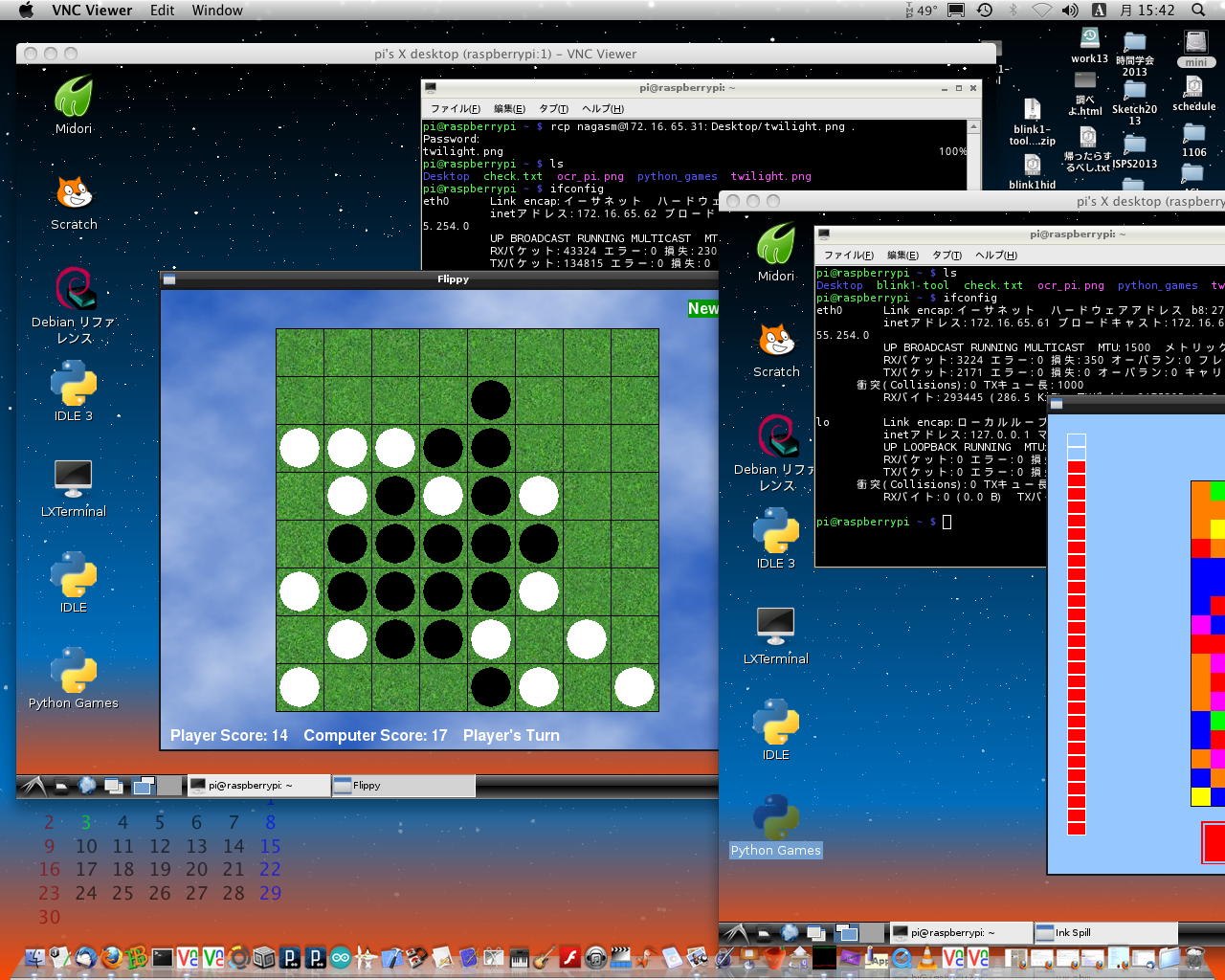
Task: Open the VNC Viewer menu
Action: [92, 10]
